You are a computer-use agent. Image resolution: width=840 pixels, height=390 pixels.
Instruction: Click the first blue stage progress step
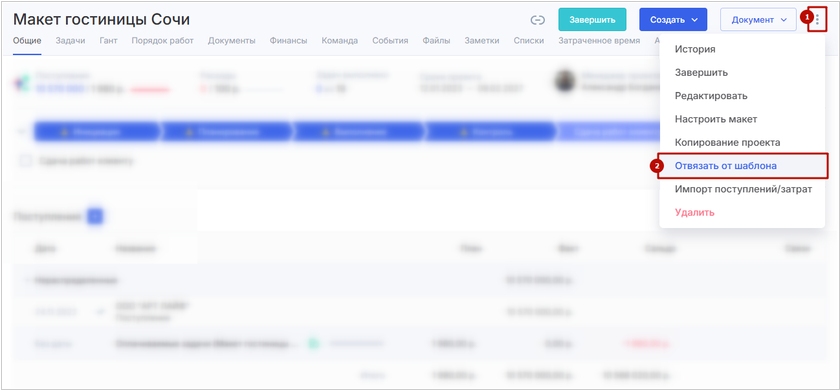click(96, 132)
